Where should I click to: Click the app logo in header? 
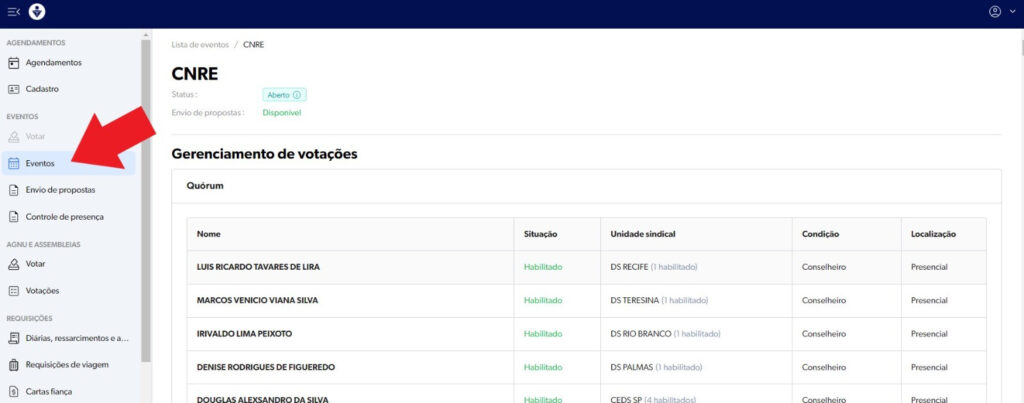pos(37,12)
